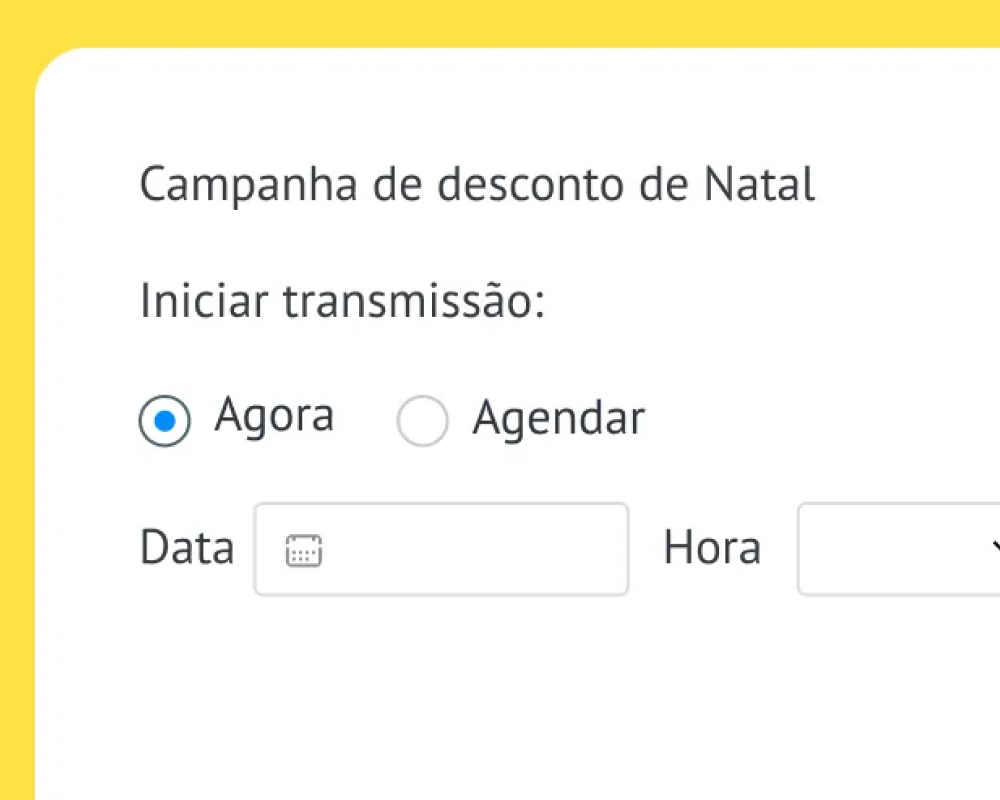The height and width of the screenshot is (800, 1000).
Task: Click the yellow strip above the card
Action: click(x=500, y=22)
